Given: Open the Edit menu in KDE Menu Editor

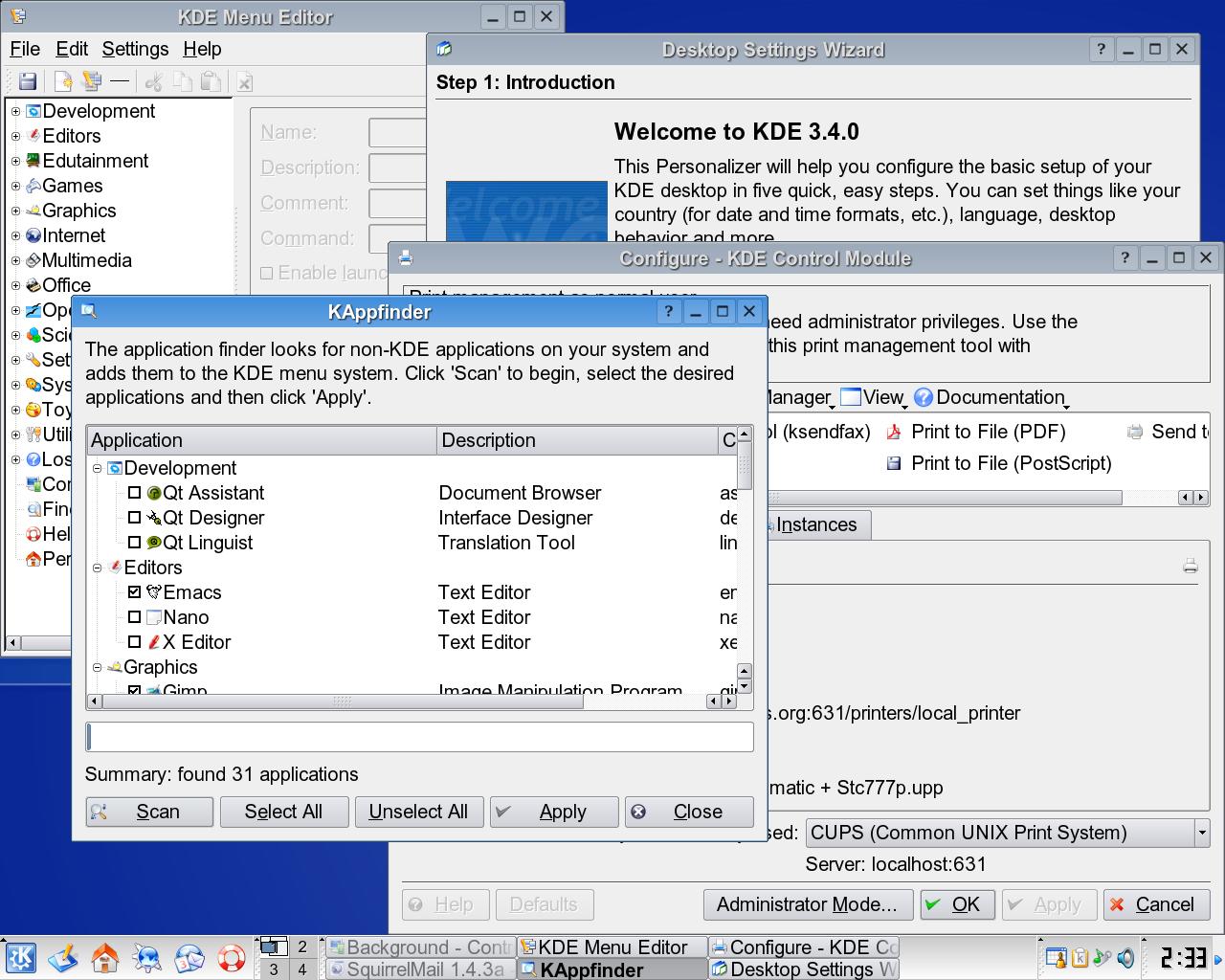Looking at the screenshot, I should (x=72, y=49).
